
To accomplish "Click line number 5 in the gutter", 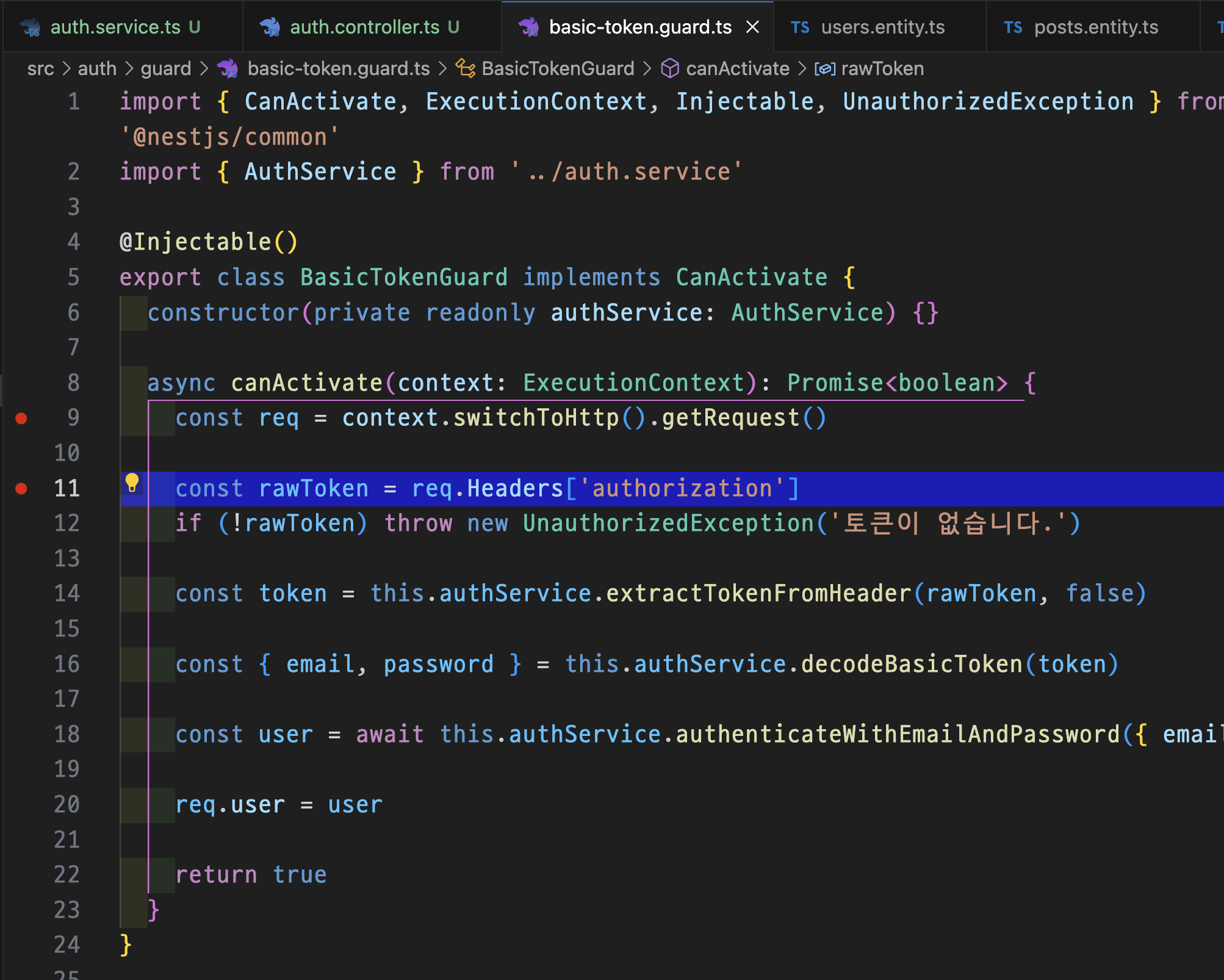I will (73, 278).
